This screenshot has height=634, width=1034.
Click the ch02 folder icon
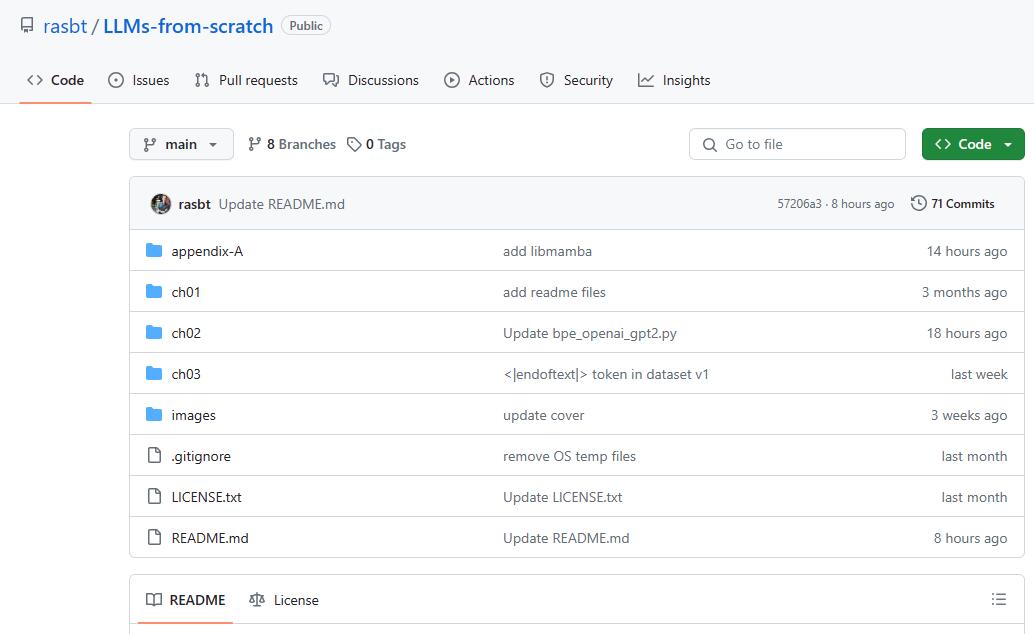(x=154, y=333)
